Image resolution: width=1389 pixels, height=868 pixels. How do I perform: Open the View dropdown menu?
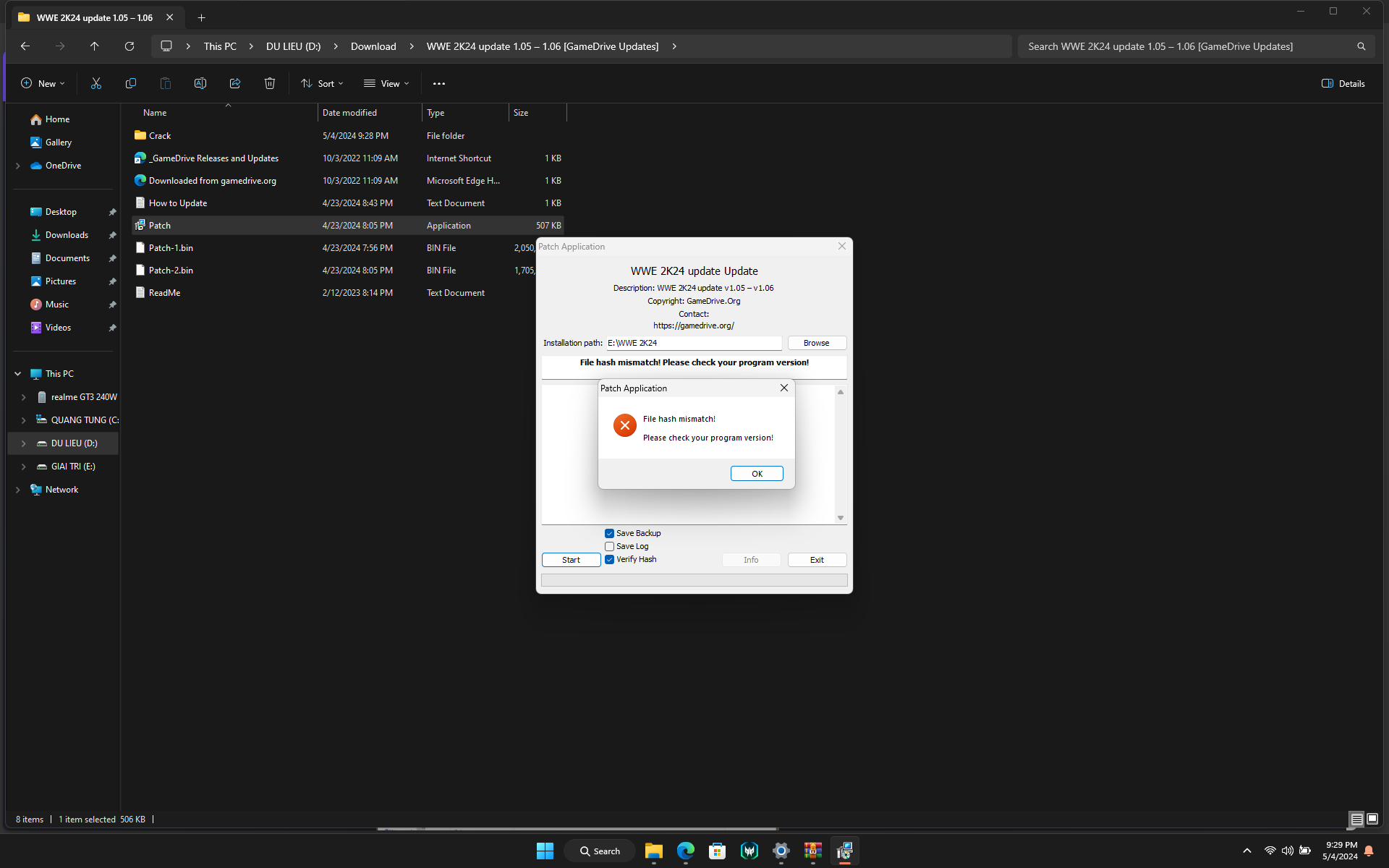(x=386, y=83)
